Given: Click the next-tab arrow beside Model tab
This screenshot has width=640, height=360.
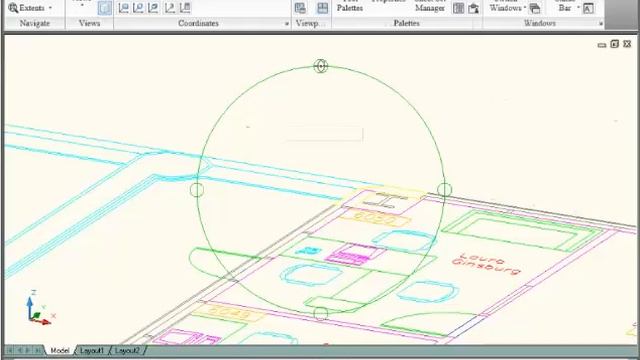Looking at the screenshot, I should pos(28,350).
